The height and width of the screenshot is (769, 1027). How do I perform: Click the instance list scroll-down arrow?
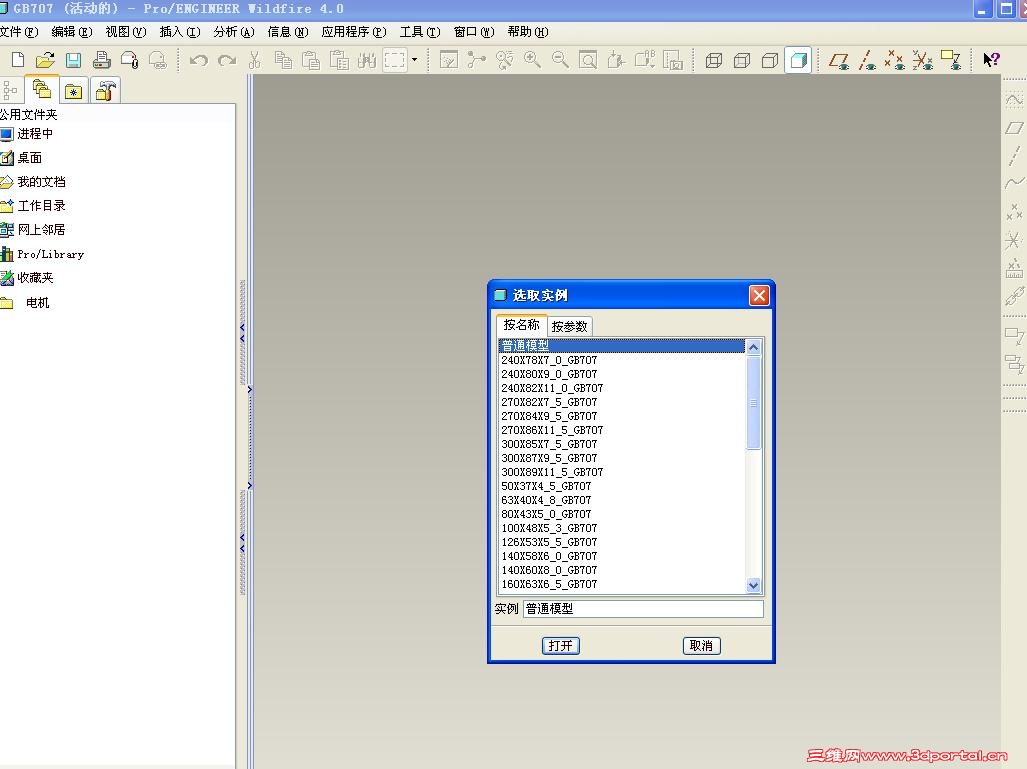click(753, 586)
